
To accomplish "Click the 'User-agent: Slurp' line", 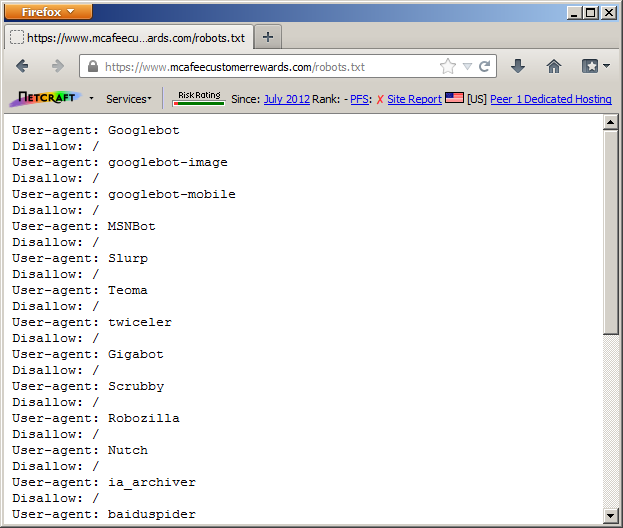I will pyautogui.click(x=80, y=258).
